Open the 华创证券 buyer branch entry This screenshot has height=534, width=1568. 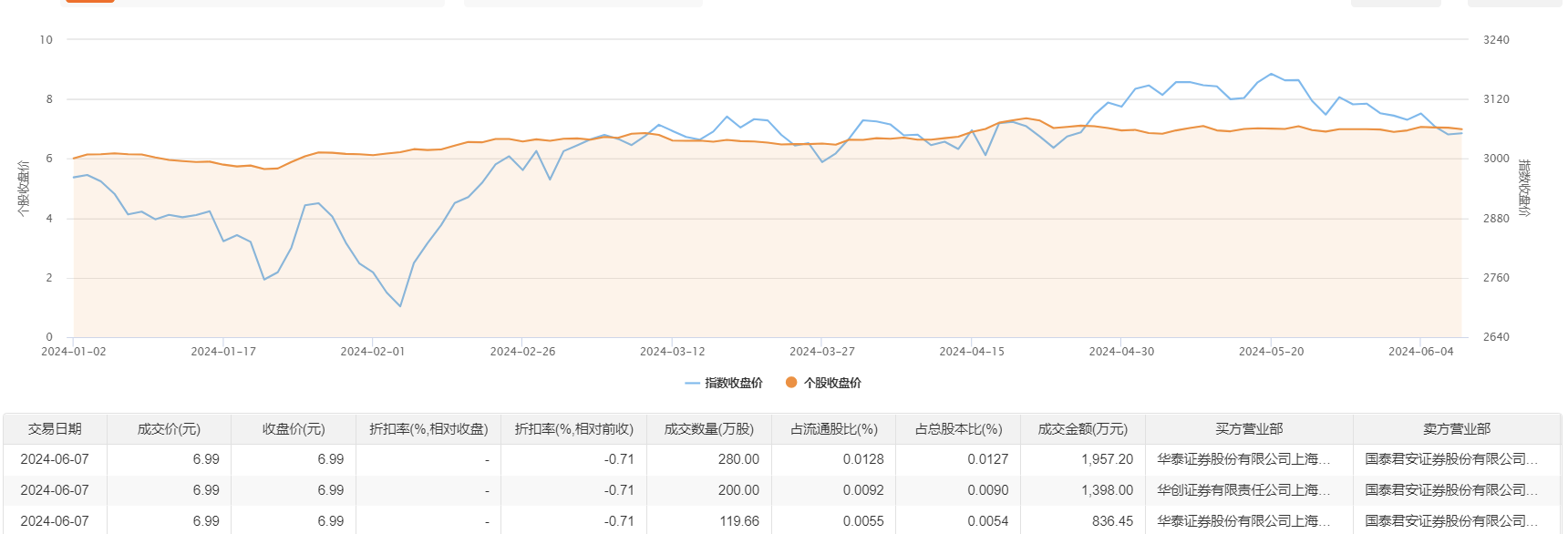point(1243,490)
